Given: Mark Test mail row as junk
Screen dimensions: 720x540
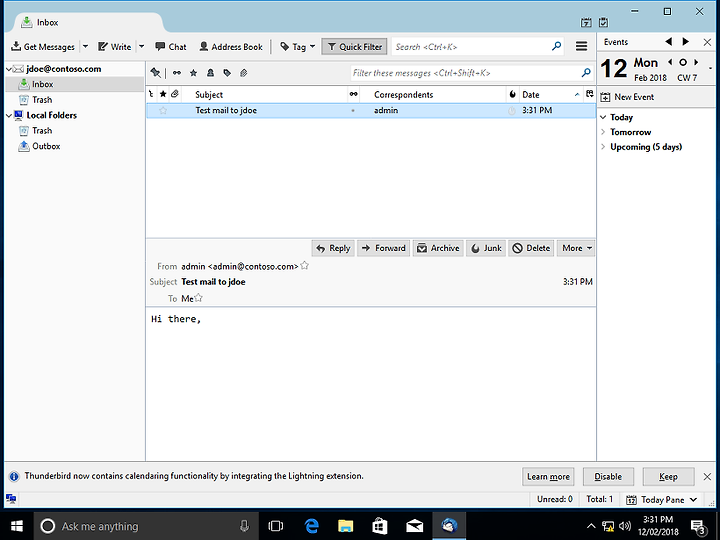Looking at the screenshot, I should pyautogui.click(x=512, y=111).
